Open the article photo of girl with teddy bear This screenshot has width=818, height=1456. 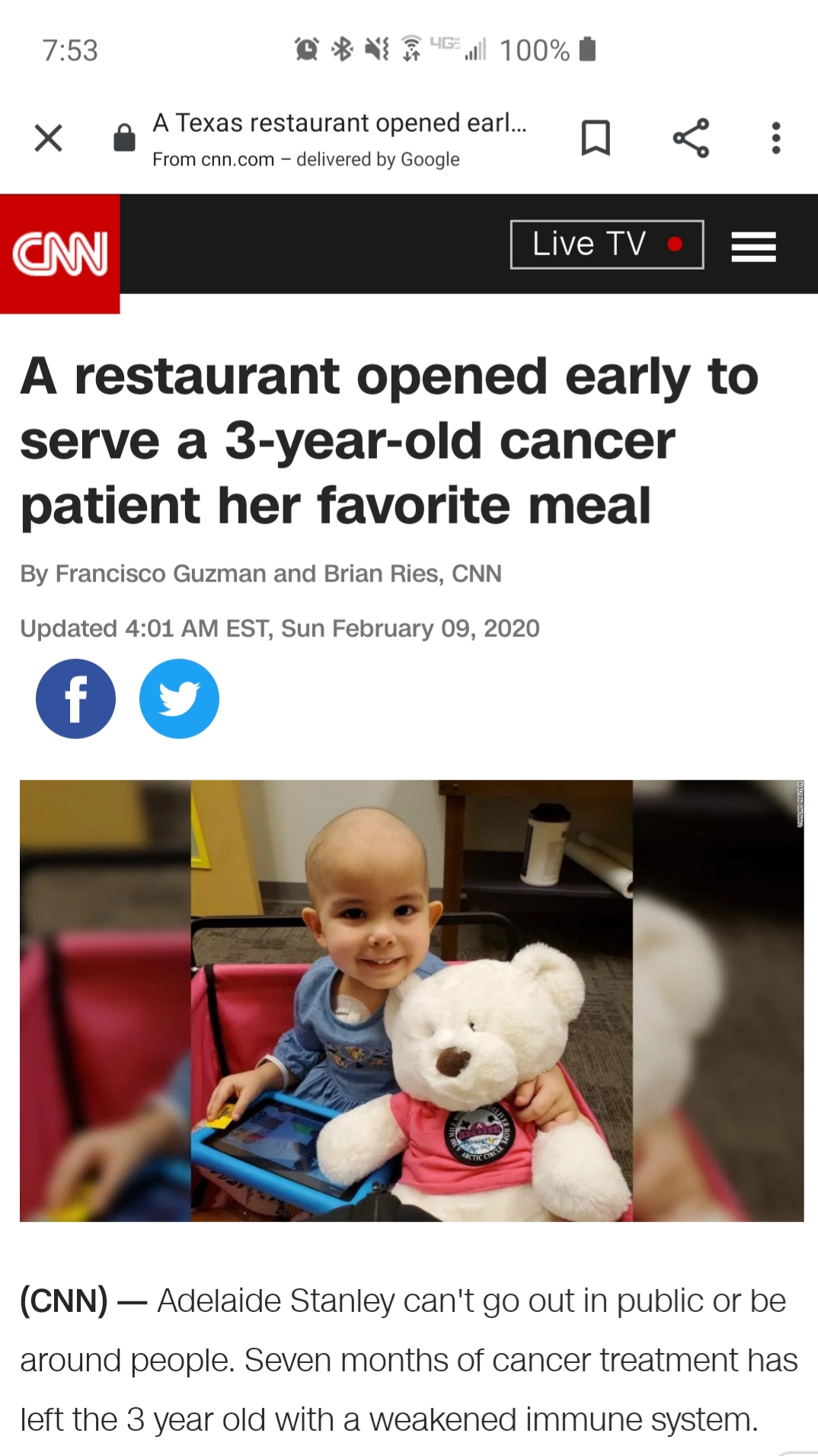point(411,1000)
